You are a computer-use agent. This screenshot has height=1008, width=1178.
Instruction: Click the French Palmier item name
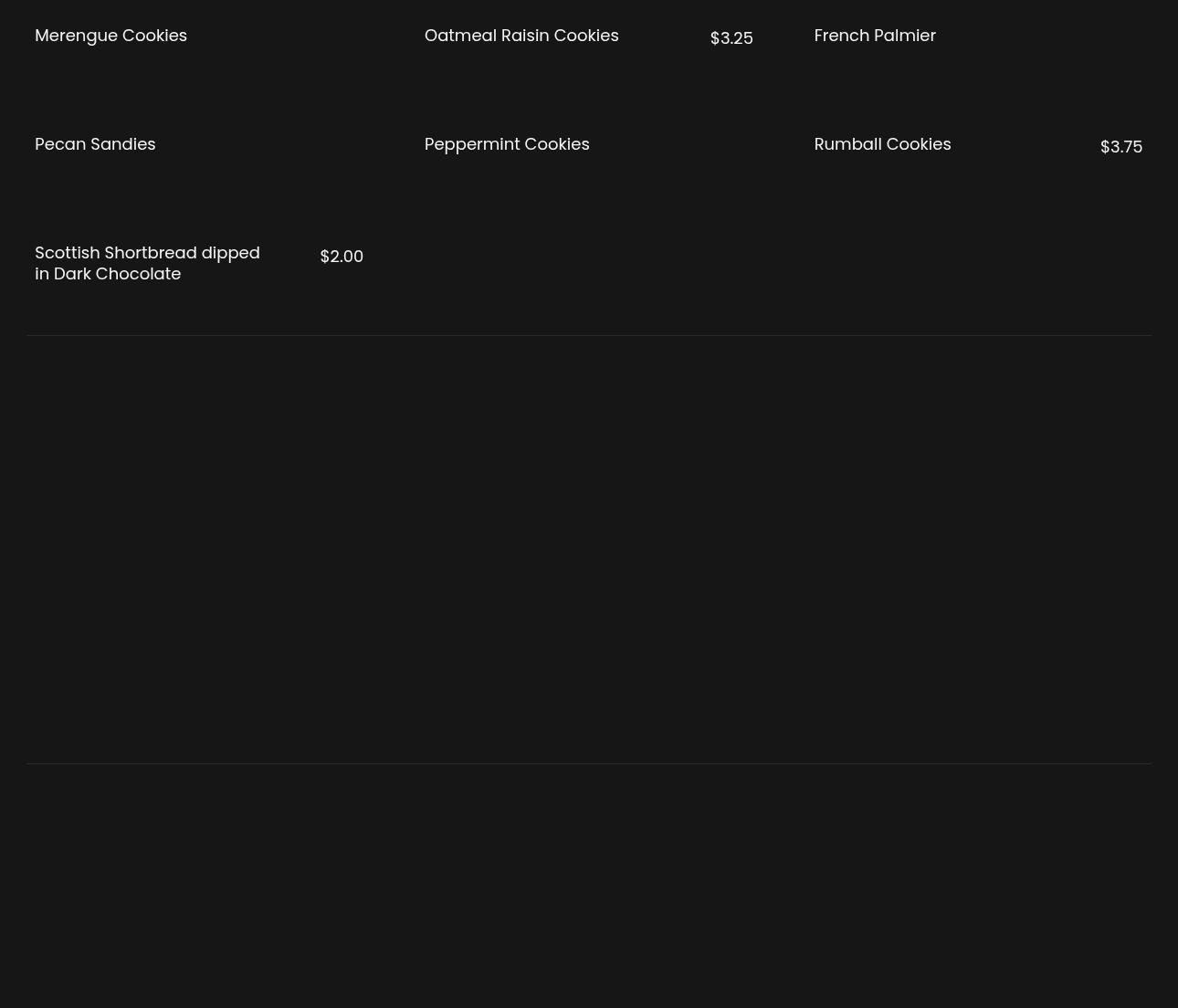click(874, 36)
